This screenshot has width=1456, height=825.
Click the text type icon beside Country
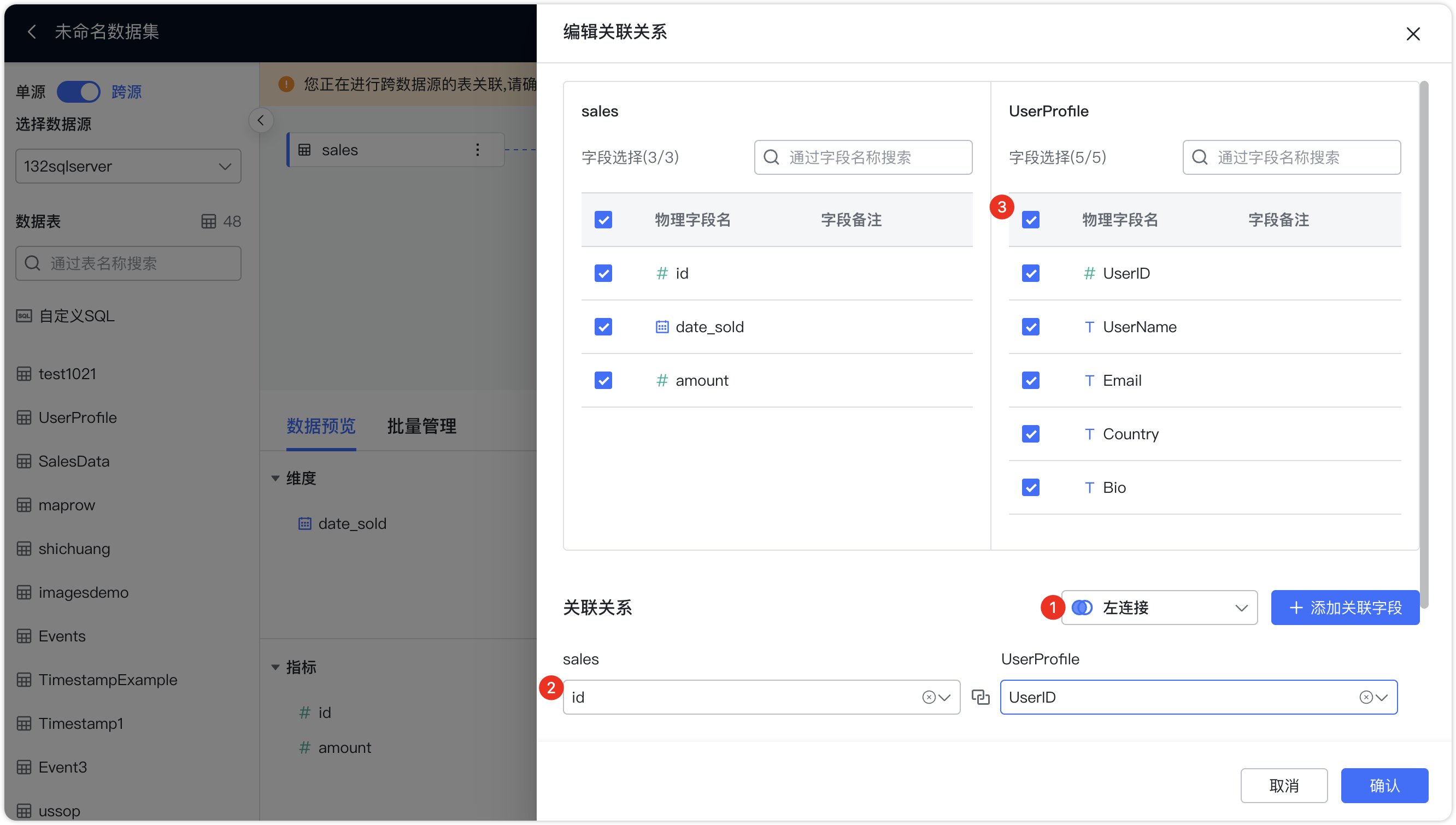tap(1089, 434)
